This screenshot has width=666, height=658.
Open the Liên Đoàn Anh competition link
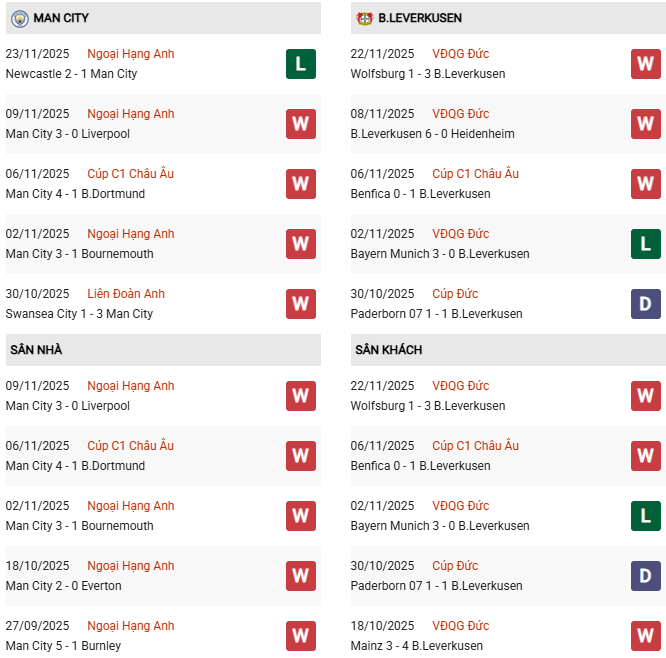[x=126, y=294]
